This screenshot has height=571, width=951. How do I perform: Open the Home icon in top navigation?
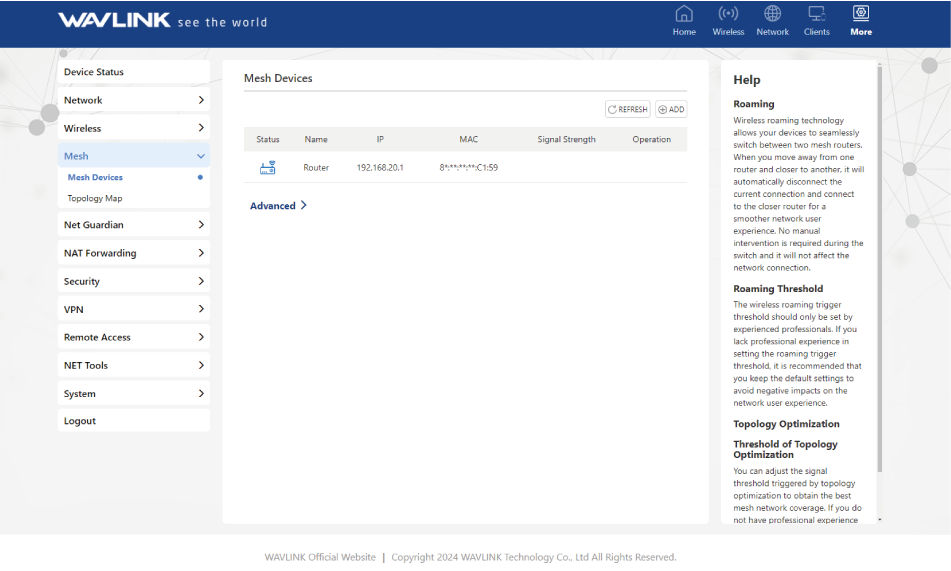tap(684, 14)
